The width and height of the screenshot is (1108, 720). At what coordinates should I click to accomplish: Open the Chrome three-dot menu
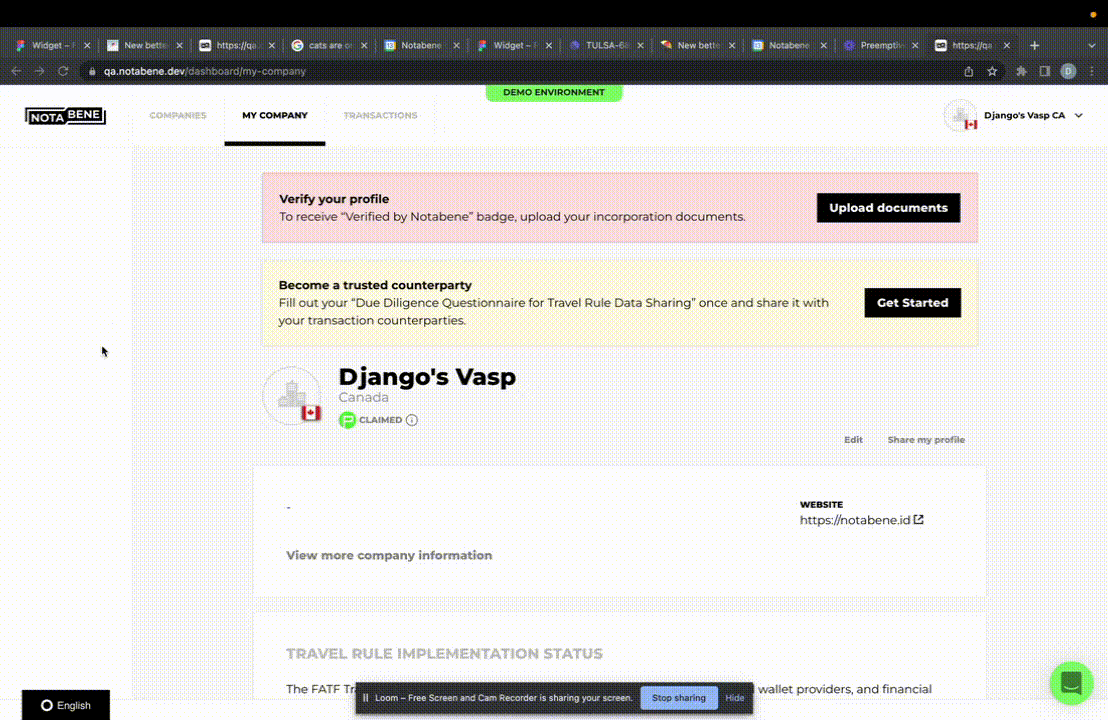1092,71
